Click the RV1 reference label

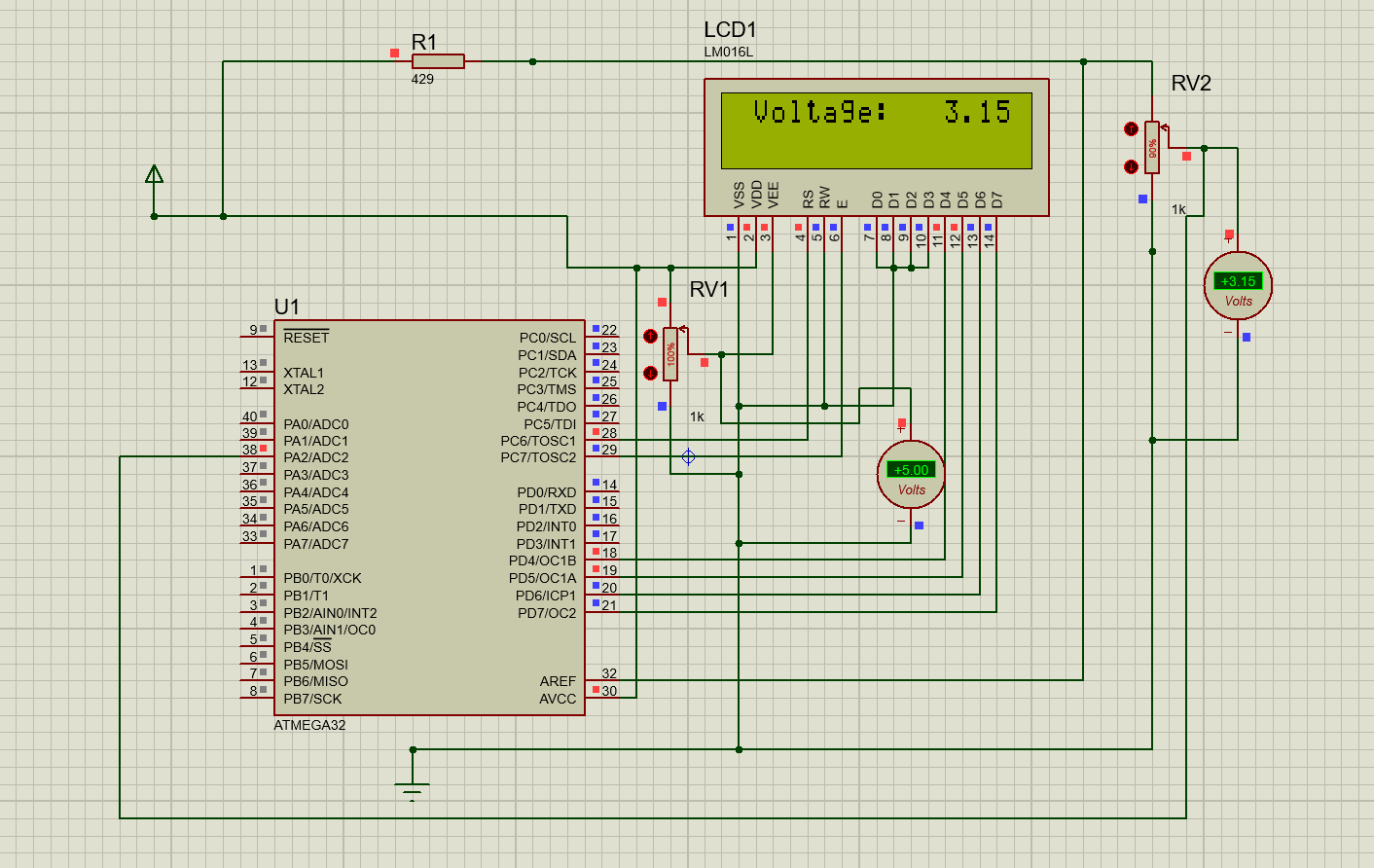(708, 289)
